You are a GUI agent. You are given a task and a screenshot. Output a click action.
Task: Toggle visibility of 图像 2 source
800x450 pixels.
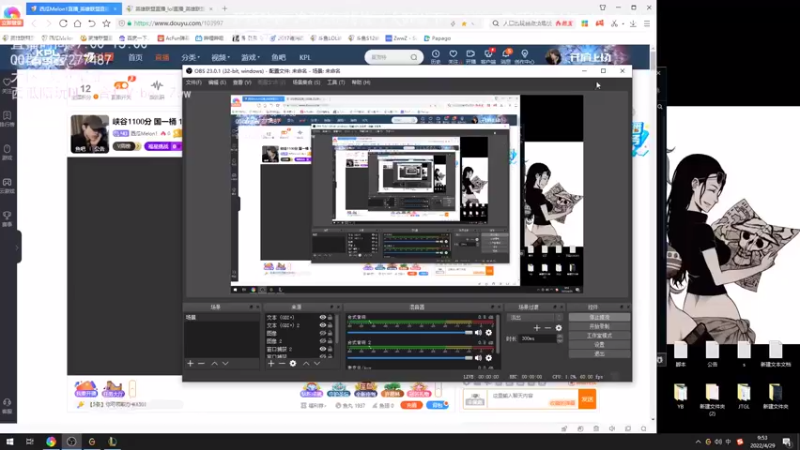click(322, 341)
